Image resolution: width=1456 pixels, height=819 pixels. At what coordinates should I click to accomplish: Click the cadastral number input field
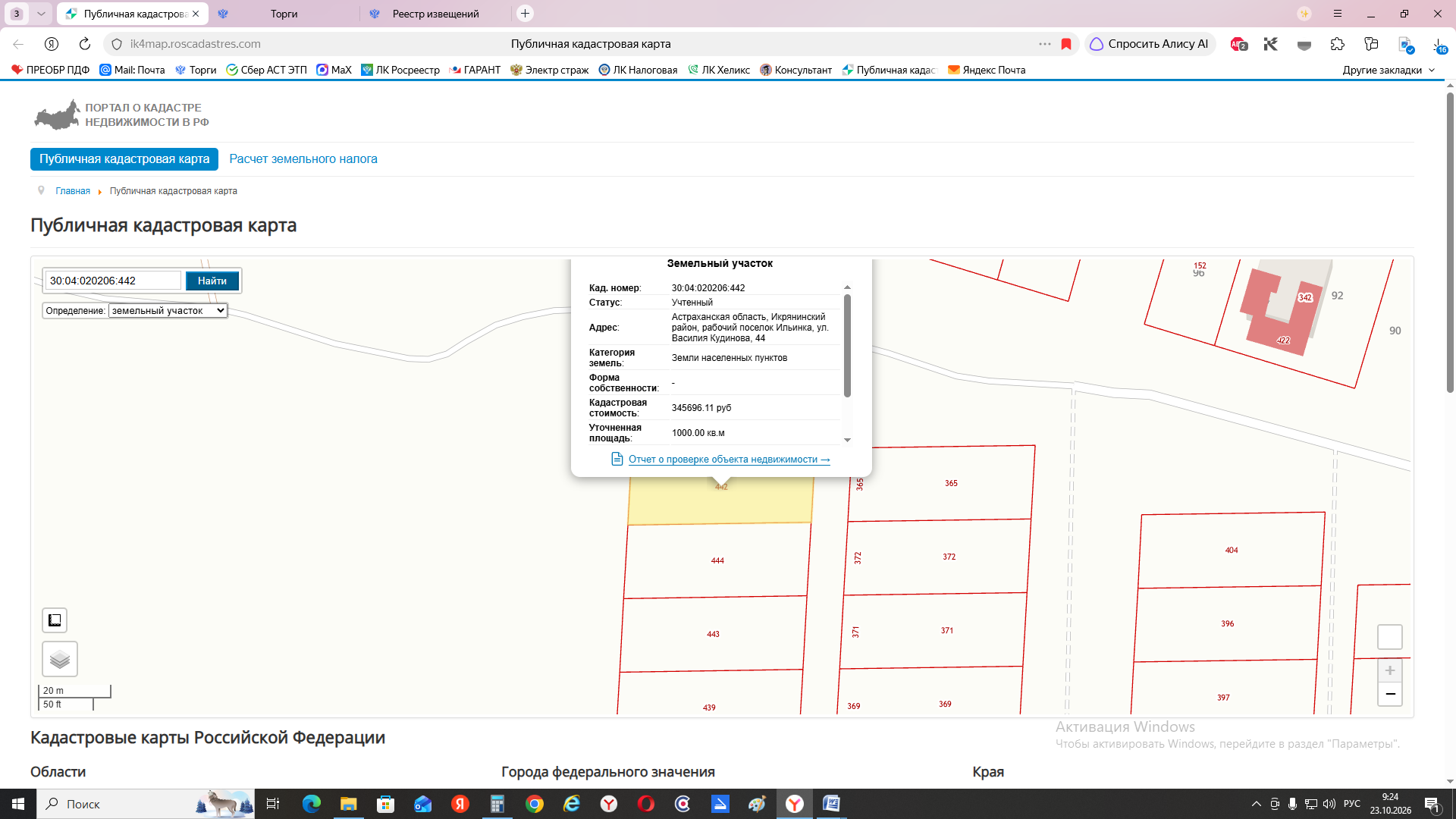coord(114,281)
